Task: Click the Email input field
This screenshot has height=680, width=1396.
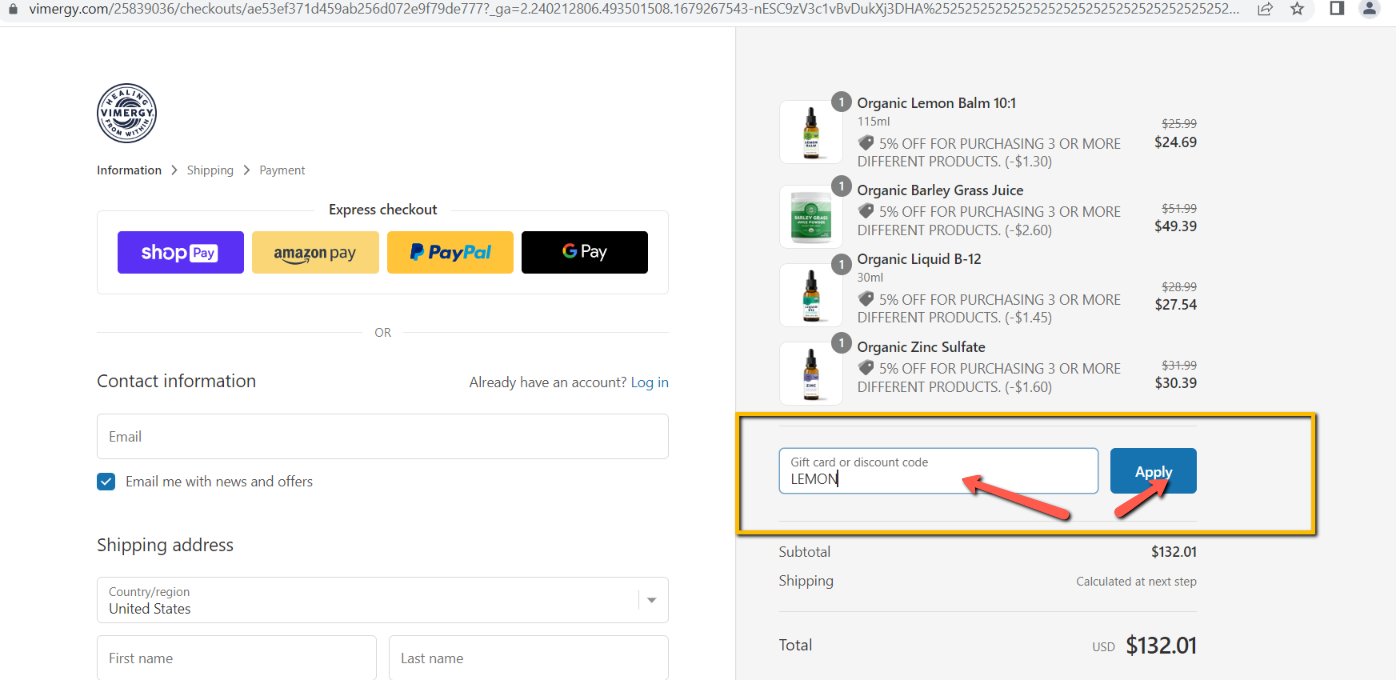Action: 383,436
